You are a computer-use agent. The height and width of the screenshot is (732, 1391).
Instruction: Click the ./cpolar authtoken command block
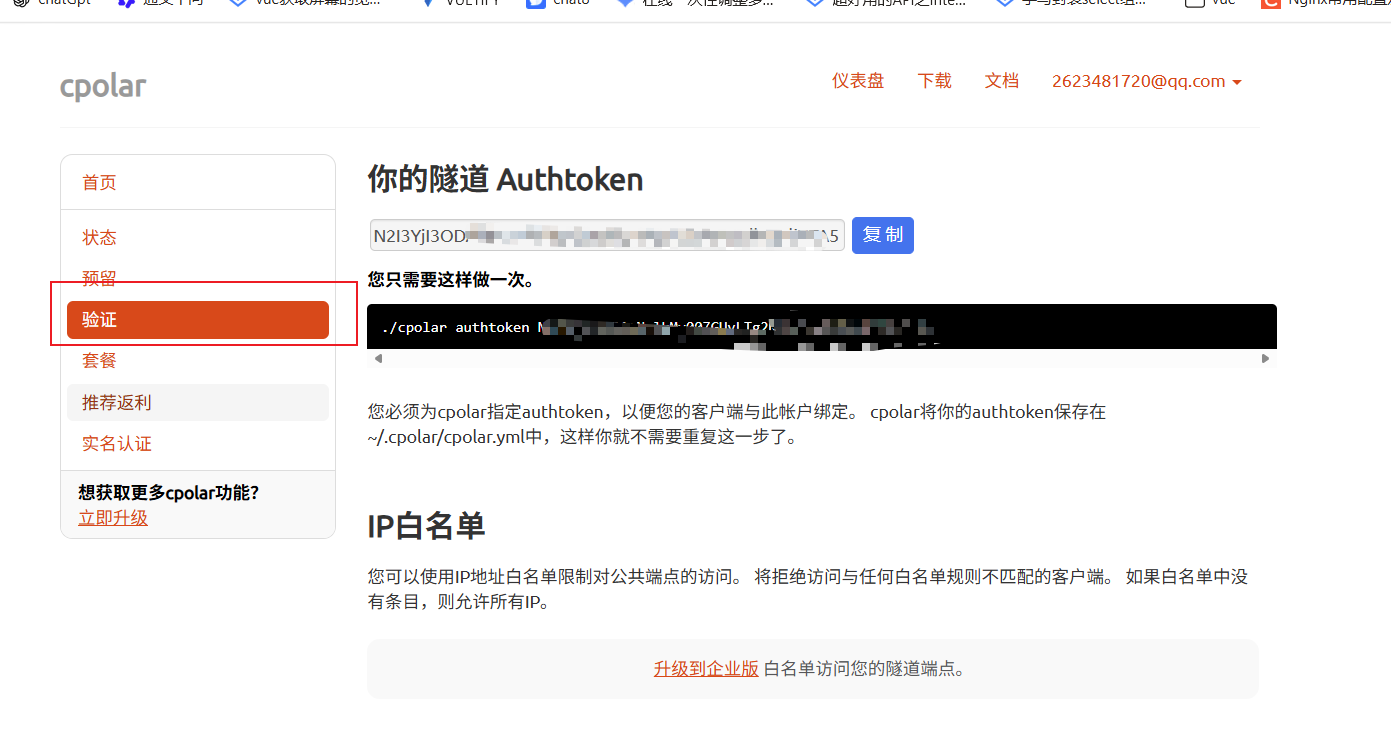[x=822, y=327]
